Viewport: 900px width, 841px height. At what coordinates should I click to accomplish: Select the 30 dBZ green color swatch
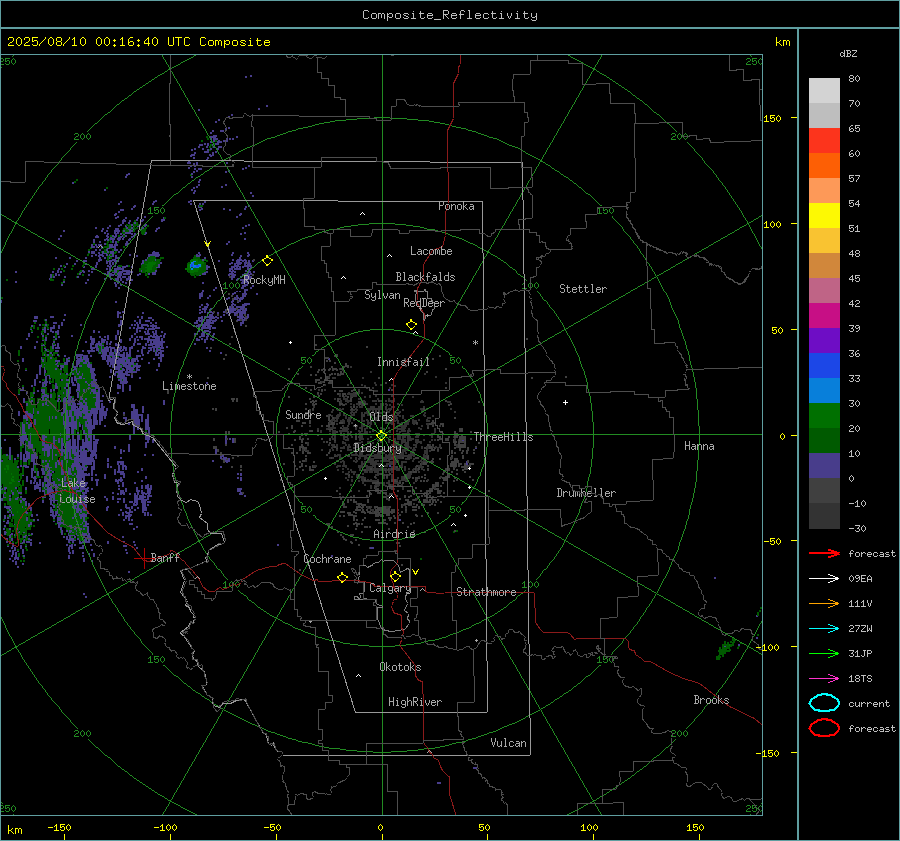click(824, 416)
